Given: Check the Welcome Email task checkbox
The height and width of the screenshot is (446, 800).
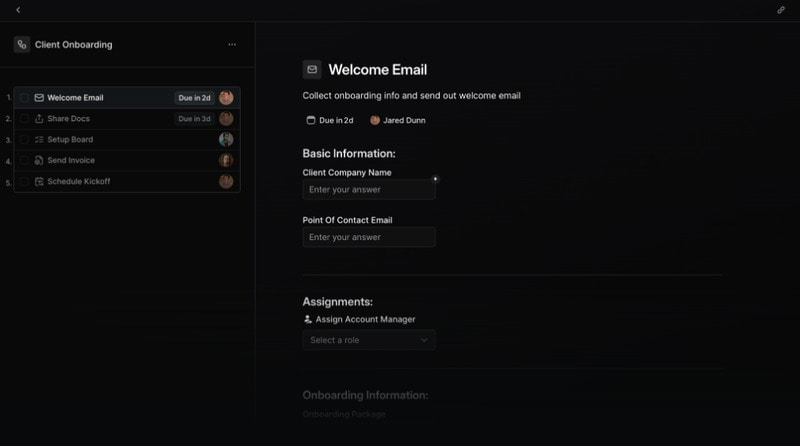Looking at the screenshot, I should (x=25, y=98).
